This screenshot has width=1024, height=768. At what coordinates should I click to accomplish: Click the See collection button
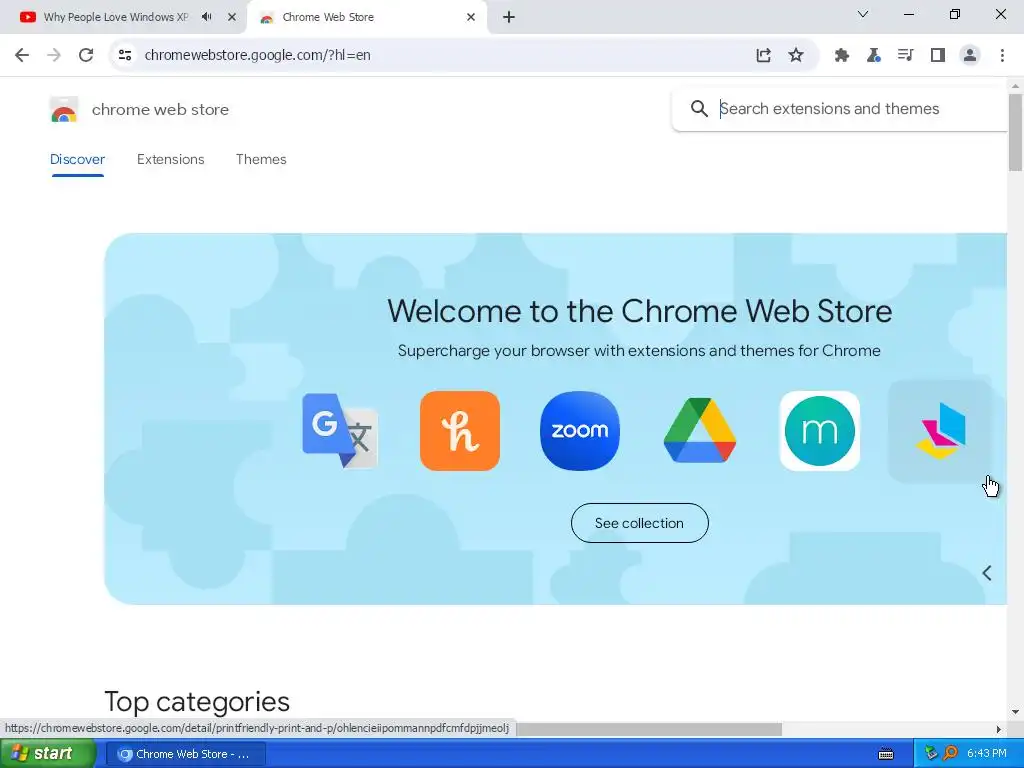click(x=639, y=523)
